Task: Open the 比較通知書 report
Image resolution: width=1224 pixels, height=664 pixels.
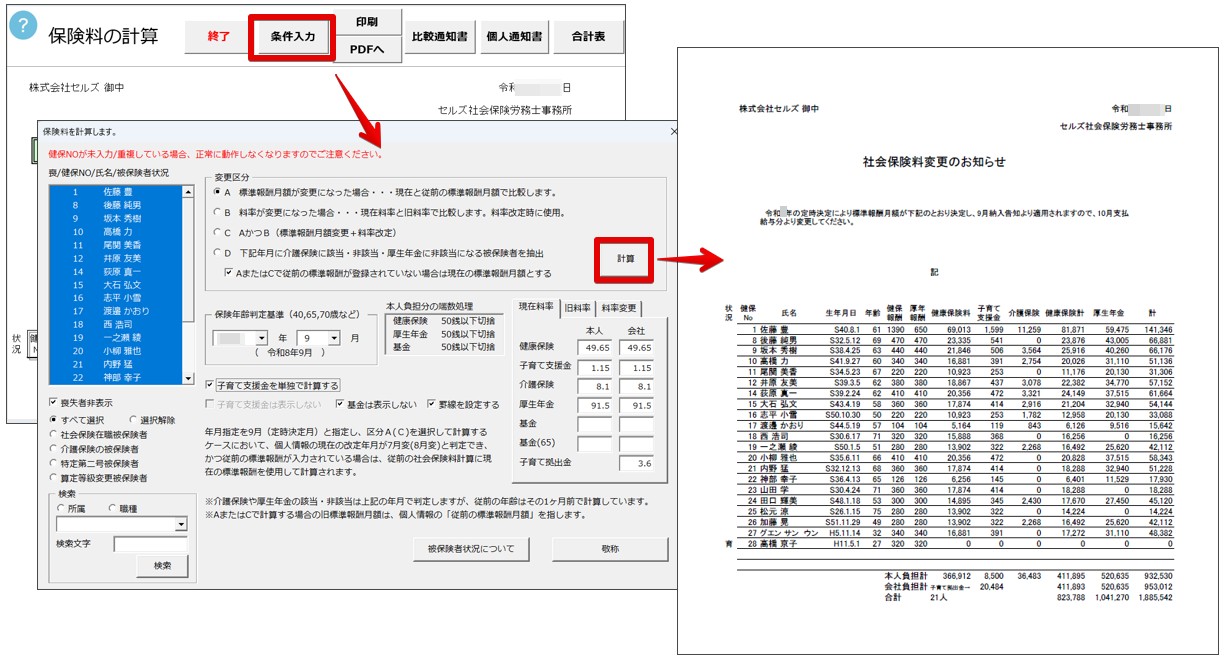Action: [x=439, y=37]
